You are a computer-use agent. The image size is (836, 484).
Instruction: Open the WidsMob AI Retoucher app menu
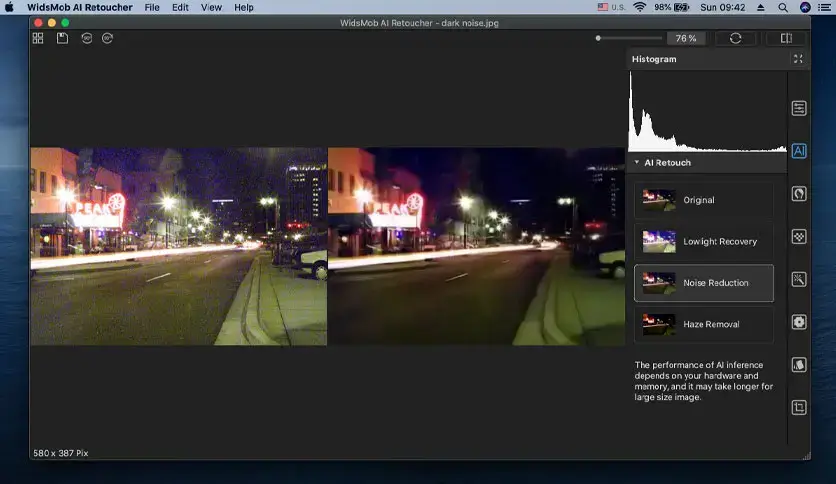(x=80, y=7)
